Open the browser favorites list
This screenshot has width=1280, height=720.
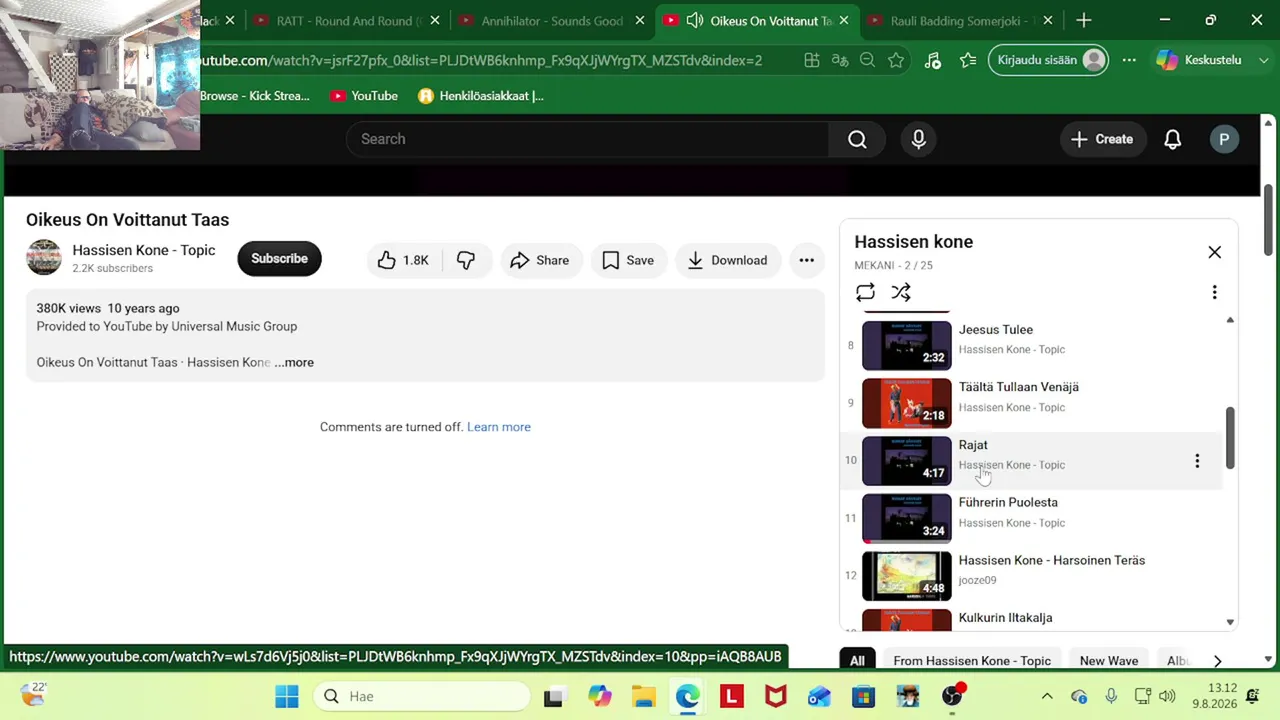coord(968,60)
